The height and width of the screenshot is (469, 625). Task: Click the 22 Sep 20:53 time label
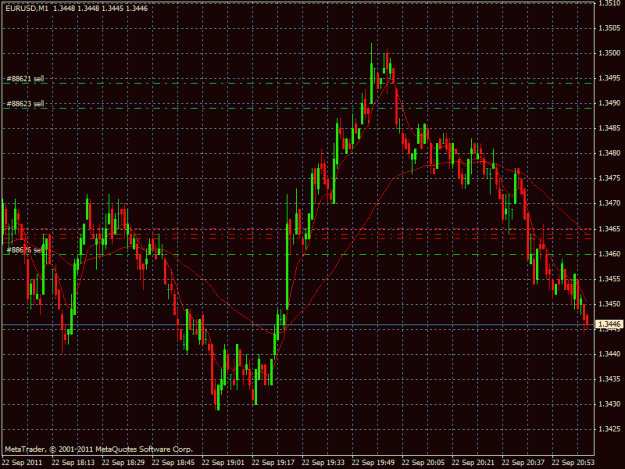tap(573, 463)
